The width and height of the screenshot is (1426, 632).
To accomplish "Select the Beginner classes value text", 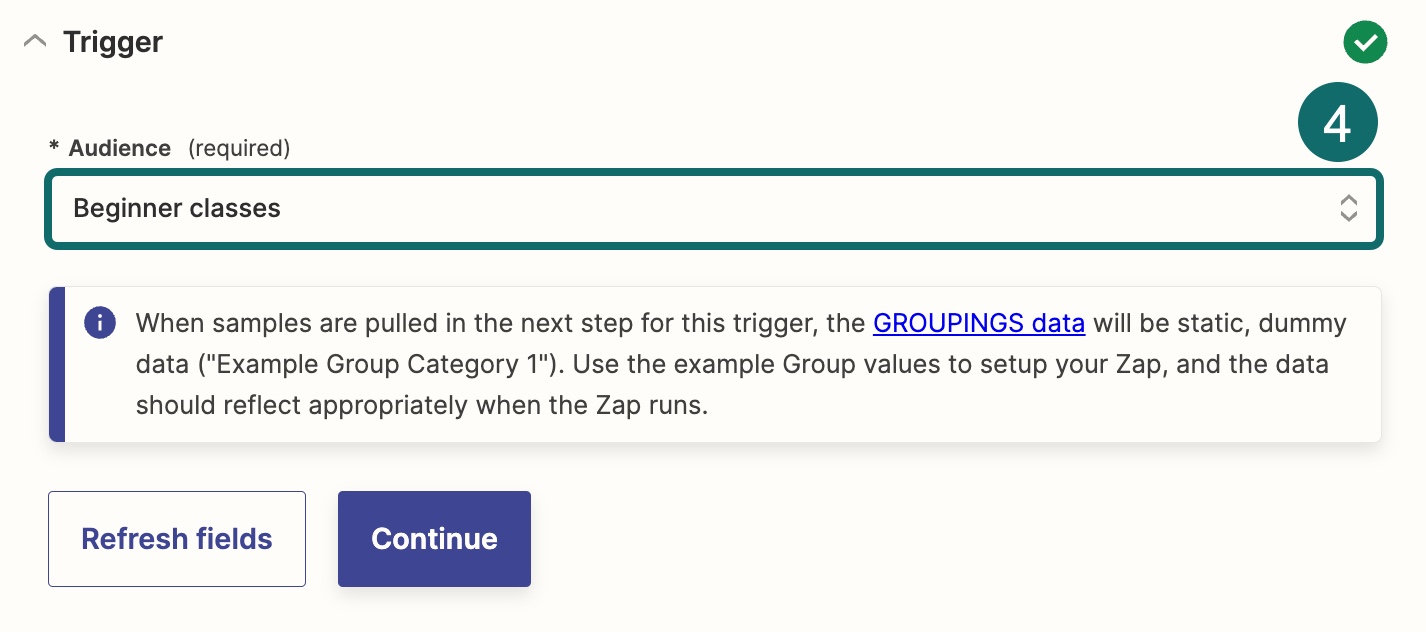I will [177, 209].
